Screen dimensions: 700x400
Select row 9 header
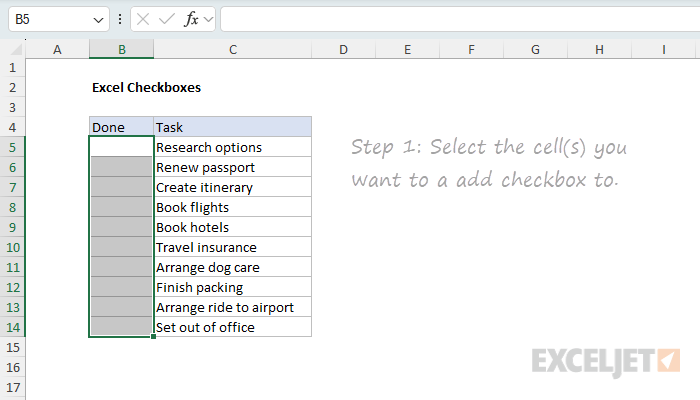click(12, 228)
